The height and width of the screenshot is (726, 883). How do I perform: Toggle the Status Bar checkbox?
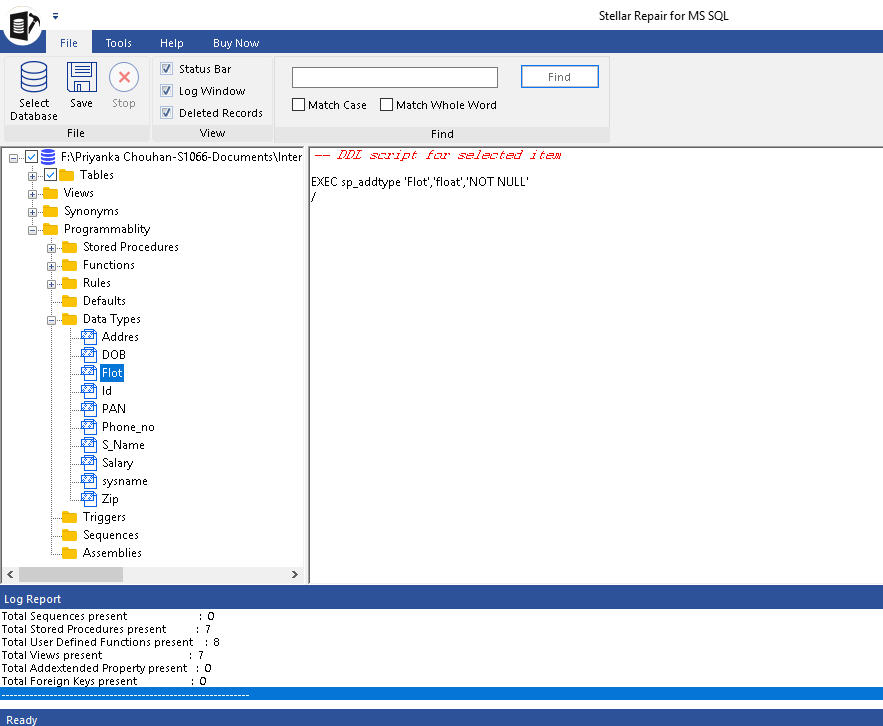click(166, 69)
